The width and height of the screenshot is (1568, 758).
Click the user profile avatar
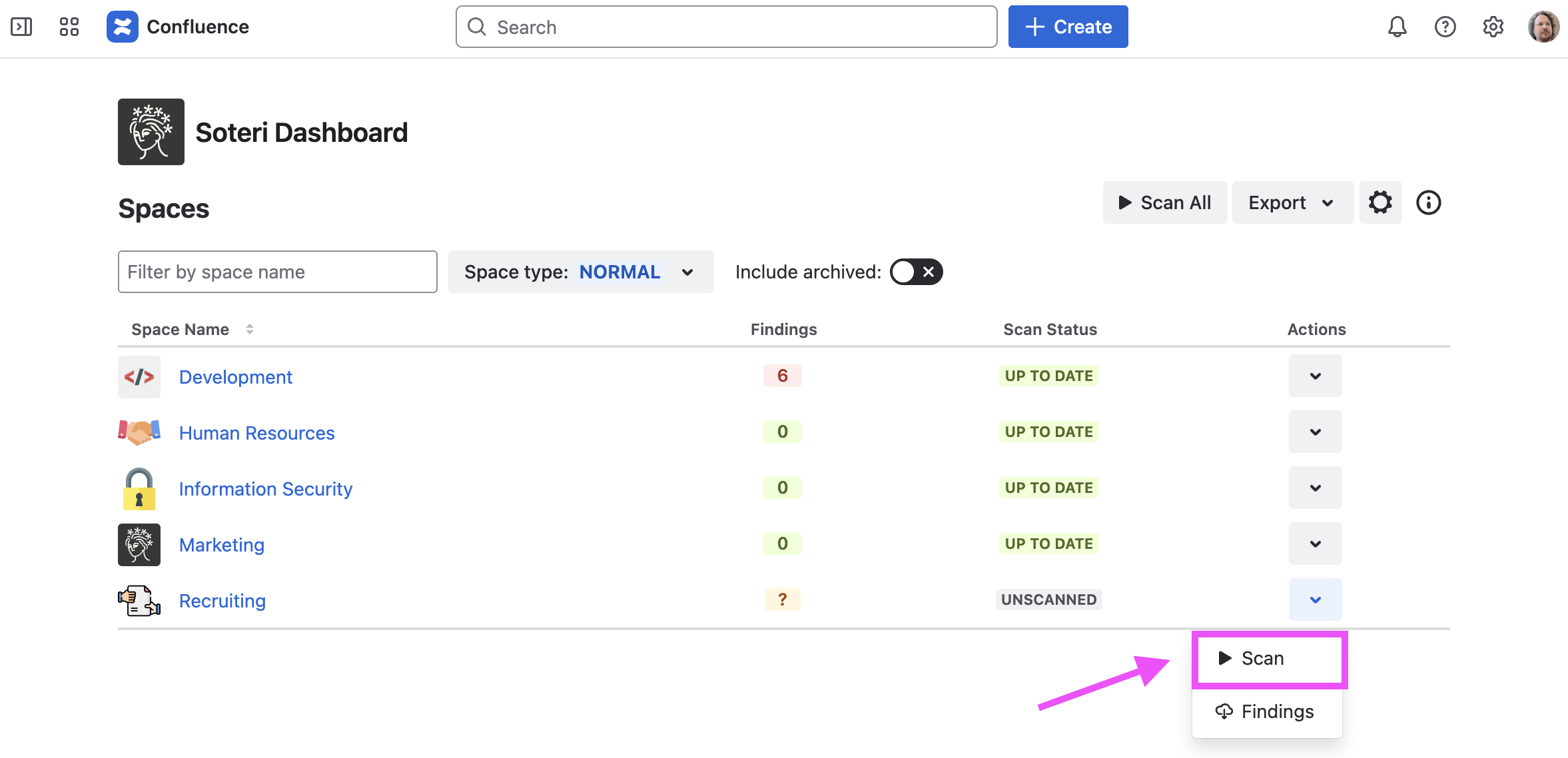point(1543,27)
